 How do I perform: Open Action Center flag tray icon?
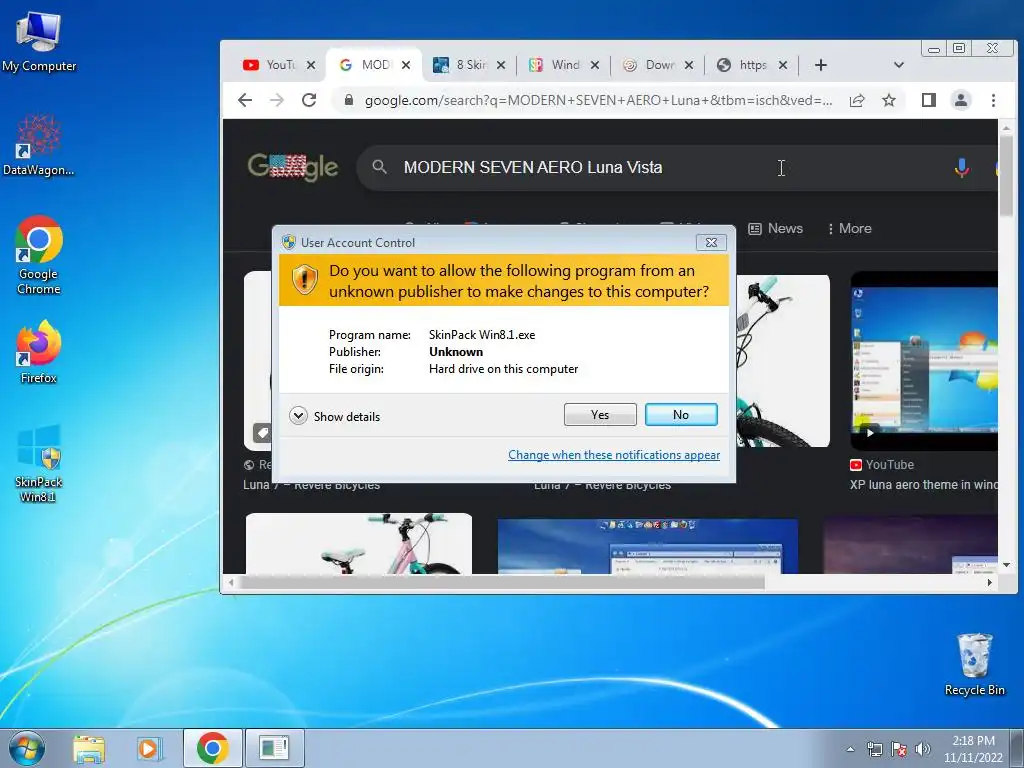(x=899, y=749)
